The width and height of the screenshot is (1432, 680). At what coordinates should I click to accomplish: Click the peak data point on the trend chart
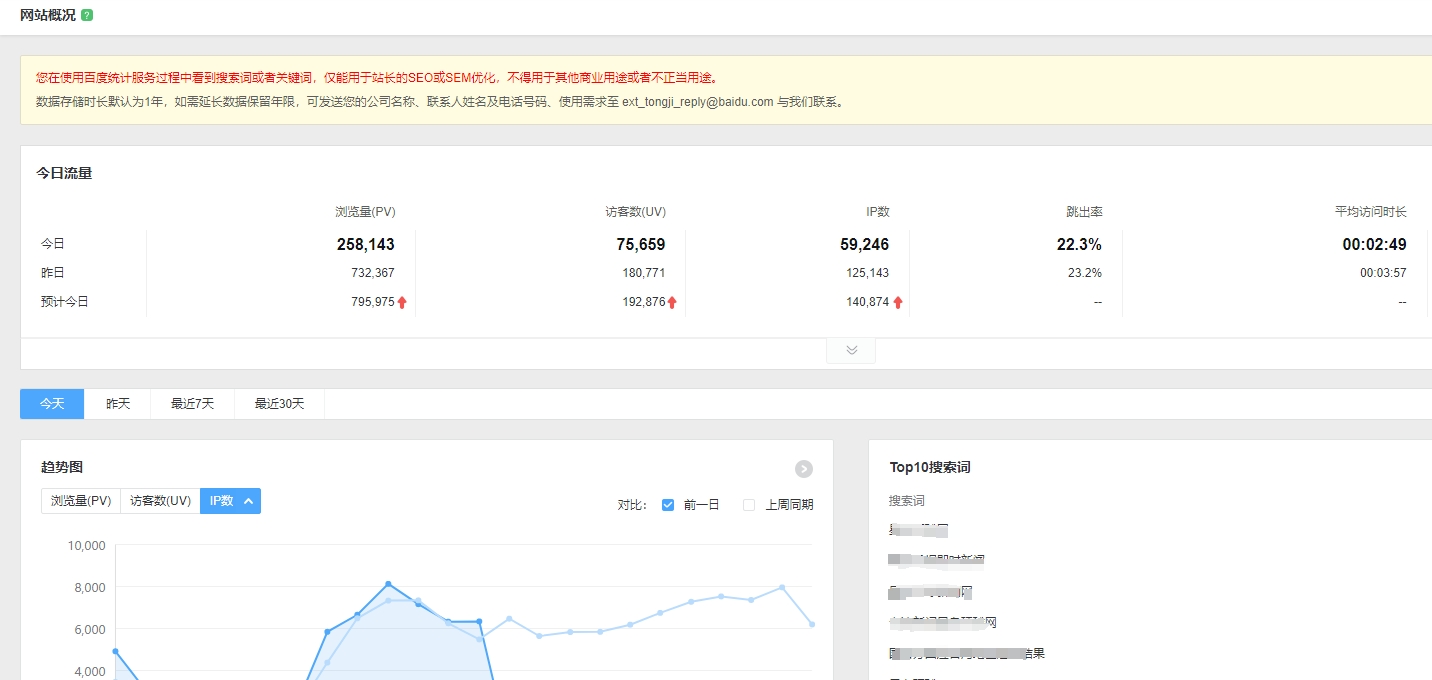389,581
